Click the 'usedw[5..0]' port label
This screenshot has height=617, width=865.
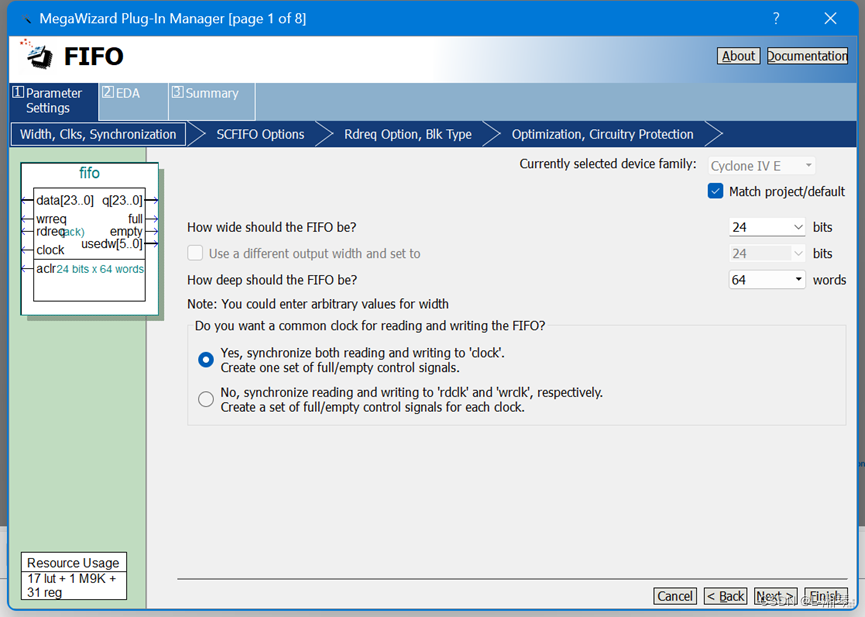tap(112, 244)
